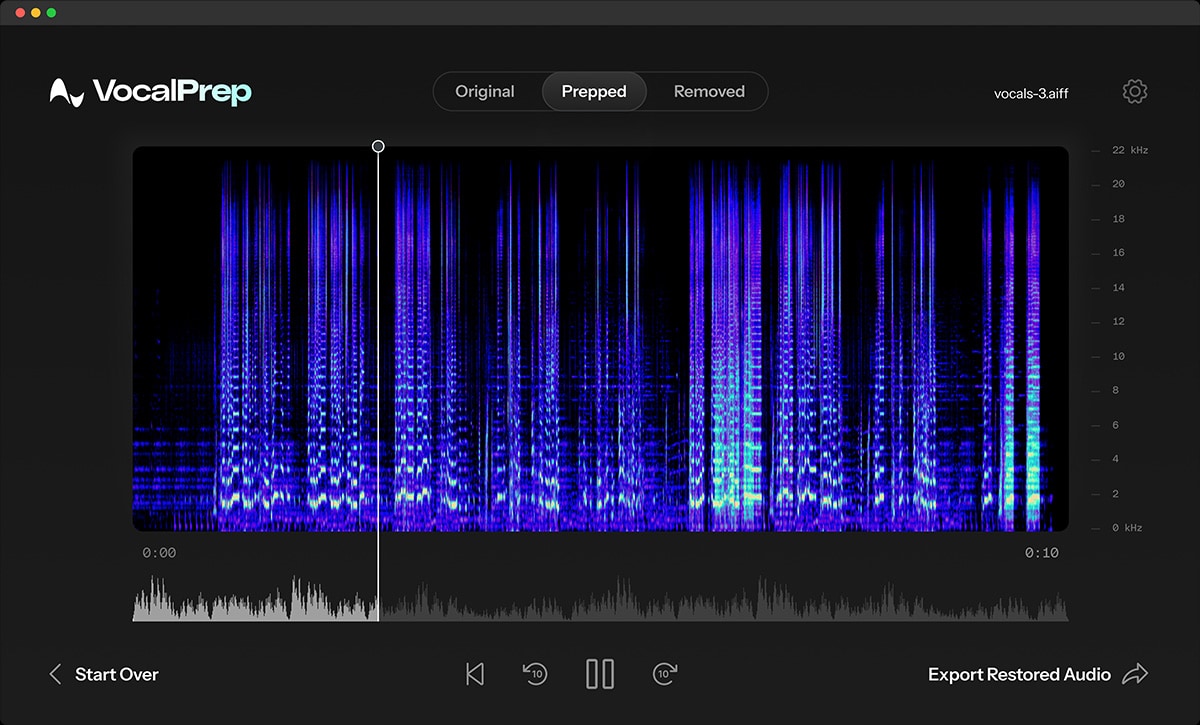Image resolution: width=1200 pixels, height=725 pixels.
Task: Skip forward 10 seconds
Action: coord(664,674)
